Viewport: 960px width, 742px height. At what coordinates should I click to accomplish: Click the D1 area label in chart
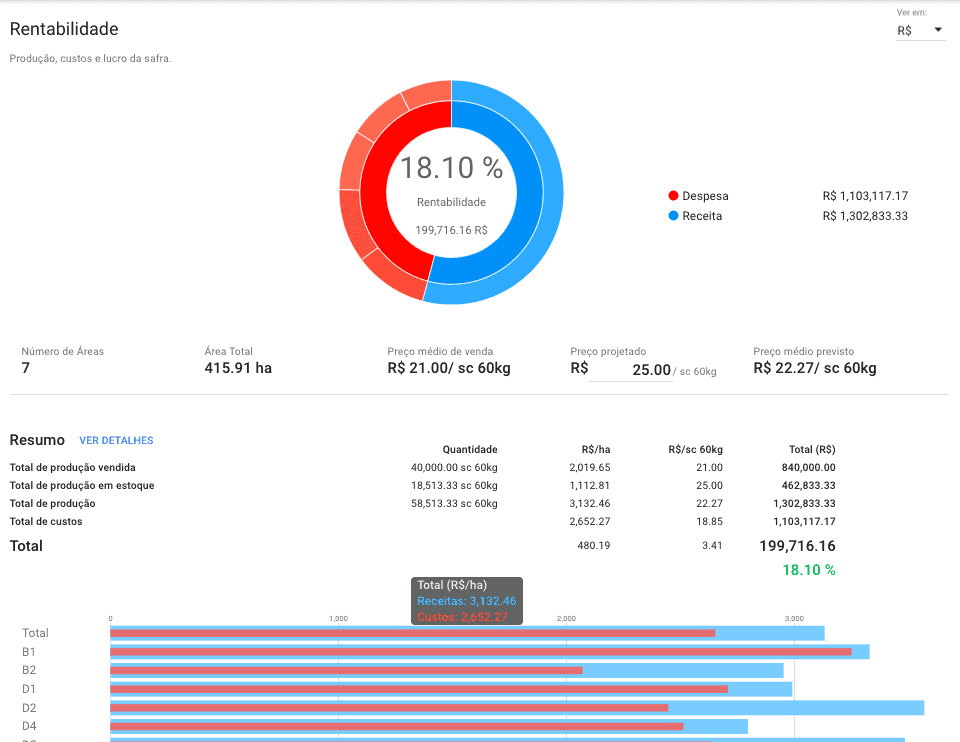pos(29,689)
